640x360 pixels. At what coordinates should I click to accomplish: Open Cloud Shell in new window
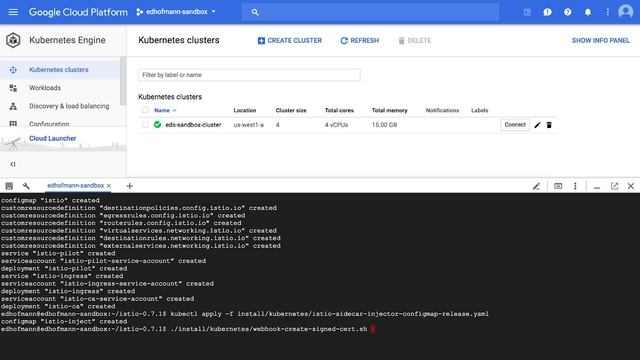[614, 186]
